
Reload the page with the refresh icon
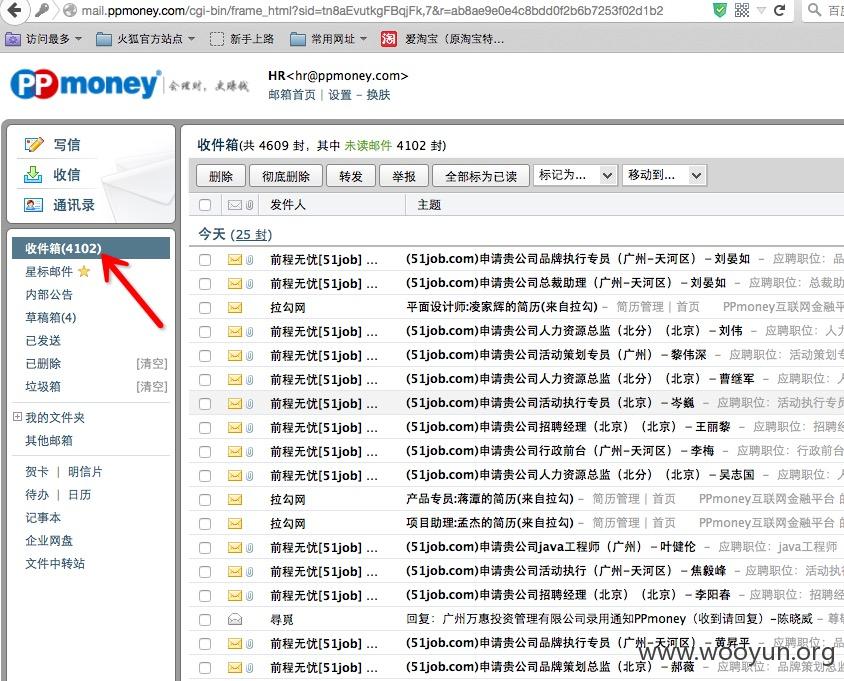[x=779, y=10]
